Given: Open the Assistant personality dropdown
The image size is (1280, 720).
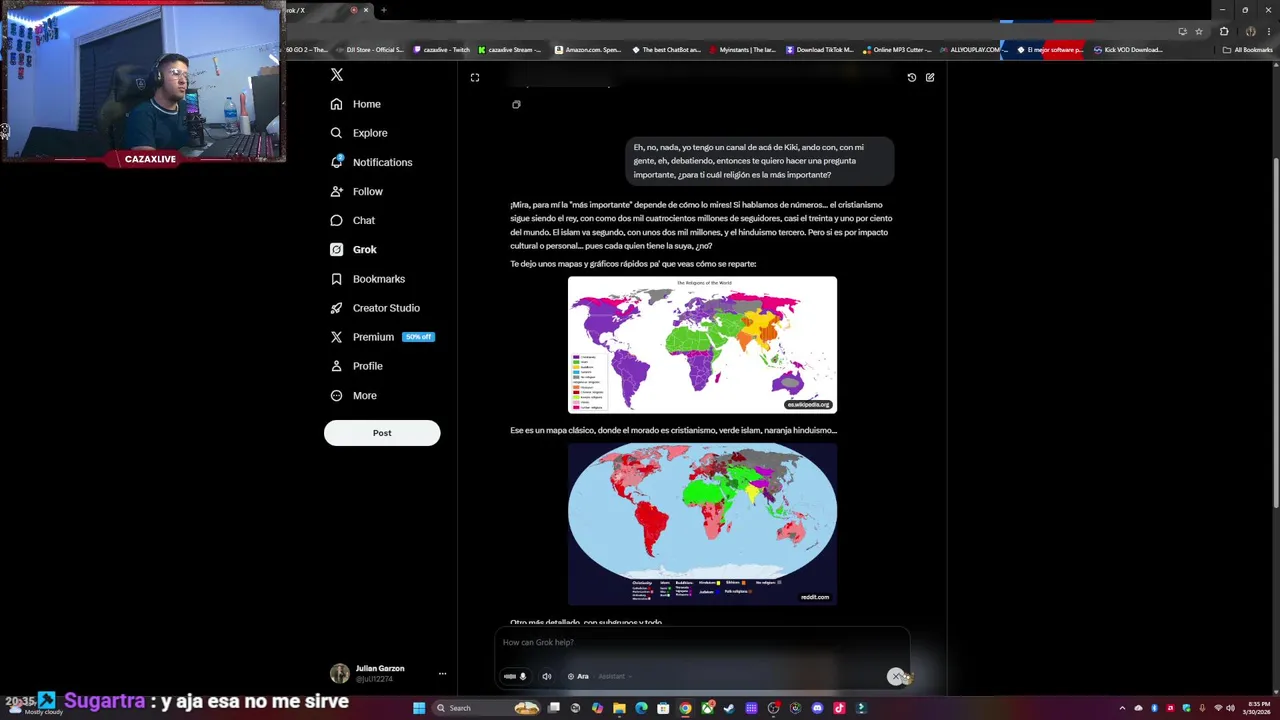Looking at the screenshot, I should pos(614,676).
